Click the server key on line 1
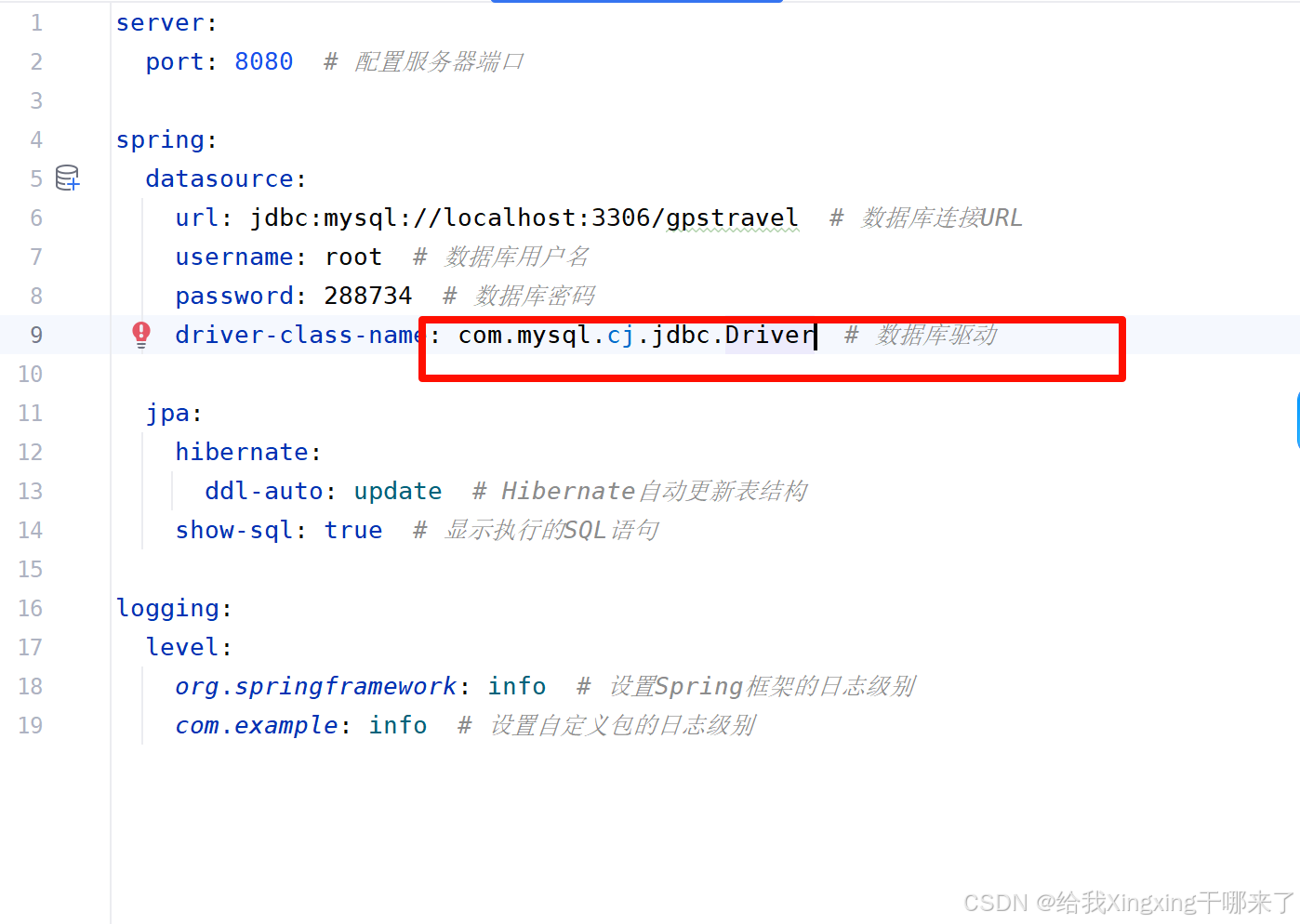This screenshot has width=1300, height=924. tap(160, 22)
